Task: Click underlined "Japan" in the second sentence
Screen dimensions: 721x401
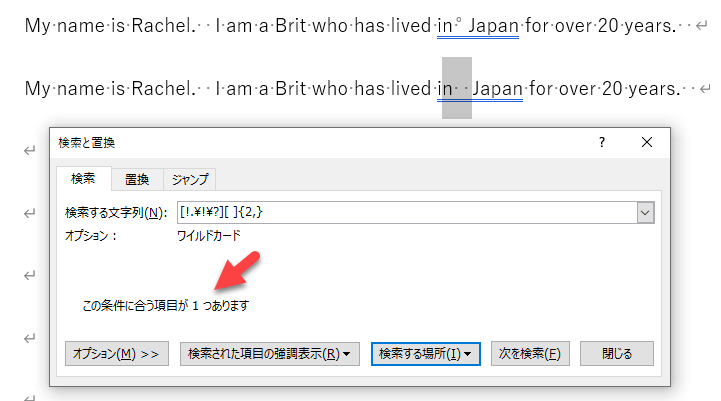Action: (x=497, y=89)
